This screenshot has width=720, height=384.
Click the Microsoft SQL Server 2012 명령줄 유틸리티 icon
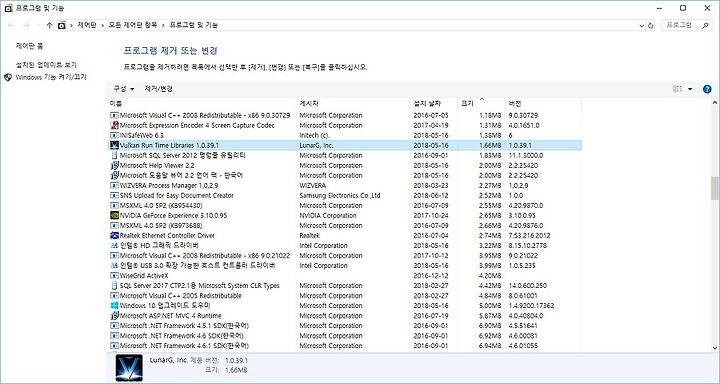pos(114,155)
